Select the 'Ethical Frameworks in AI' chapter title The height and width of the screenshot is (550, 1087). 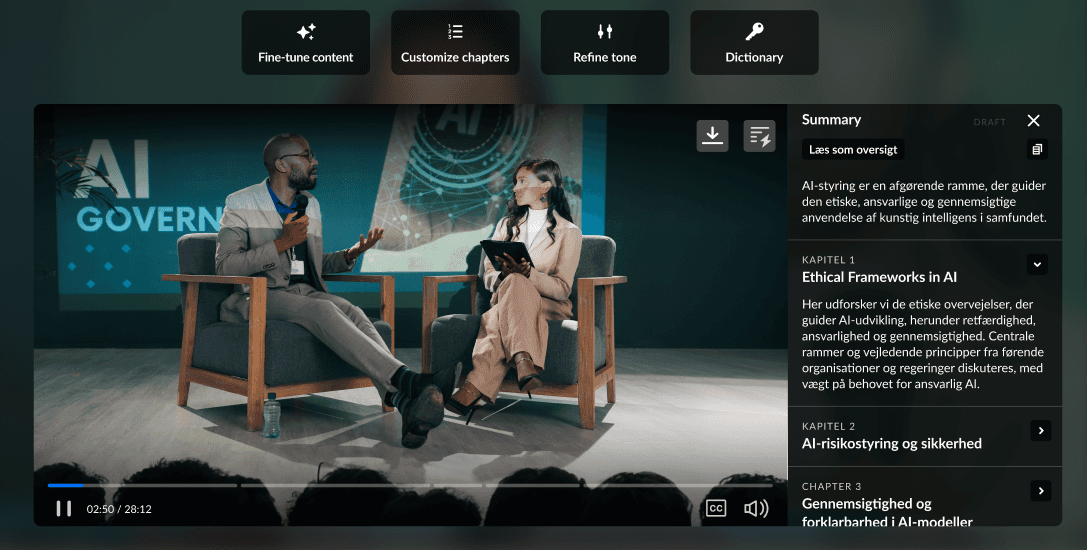(879, 277)
